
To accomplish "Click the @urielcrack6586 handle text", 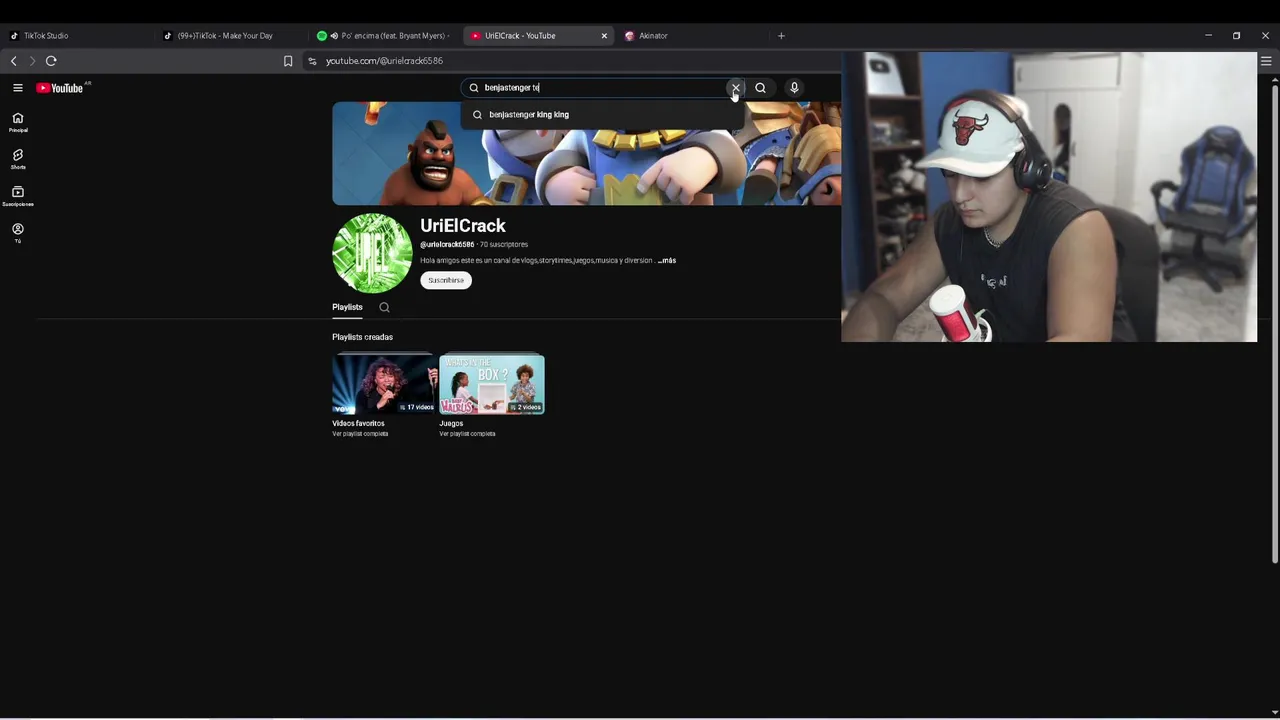I will [x=447, y=244].
